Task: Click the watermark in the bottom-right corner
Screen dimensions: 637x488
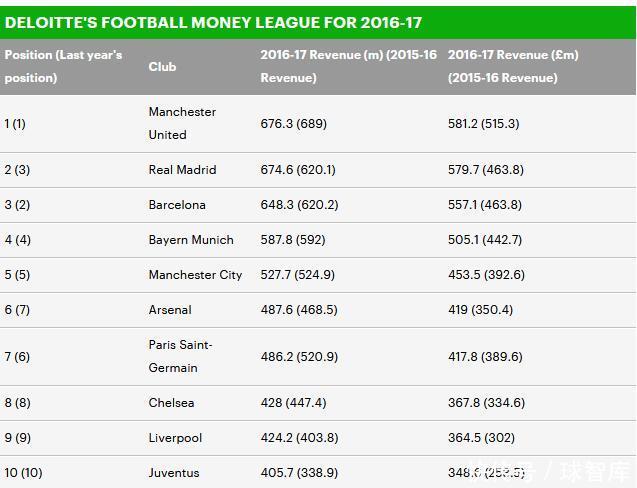Action: click(567, 470)
